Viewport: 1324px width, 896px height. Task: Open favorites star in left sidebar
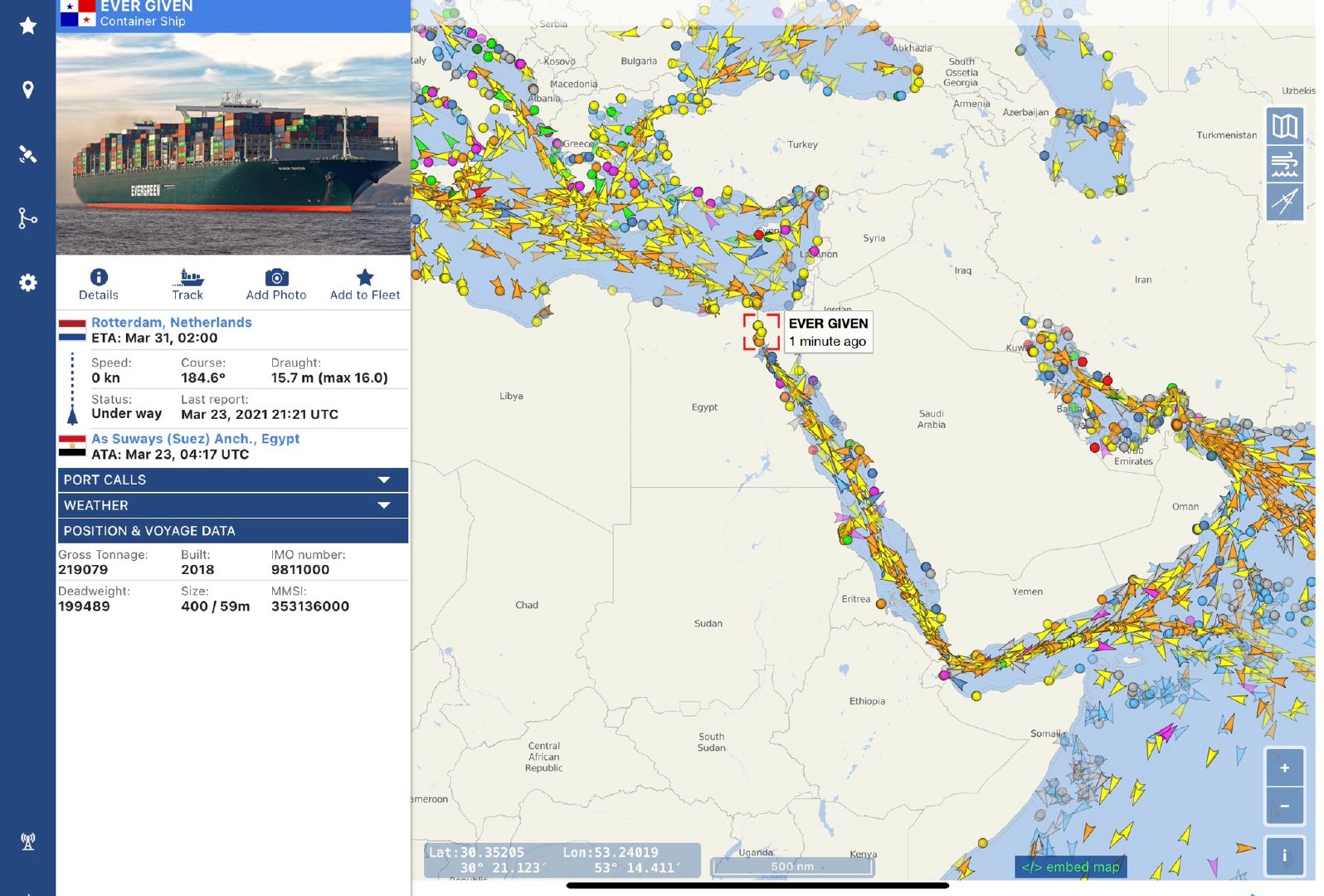[28, 26]
